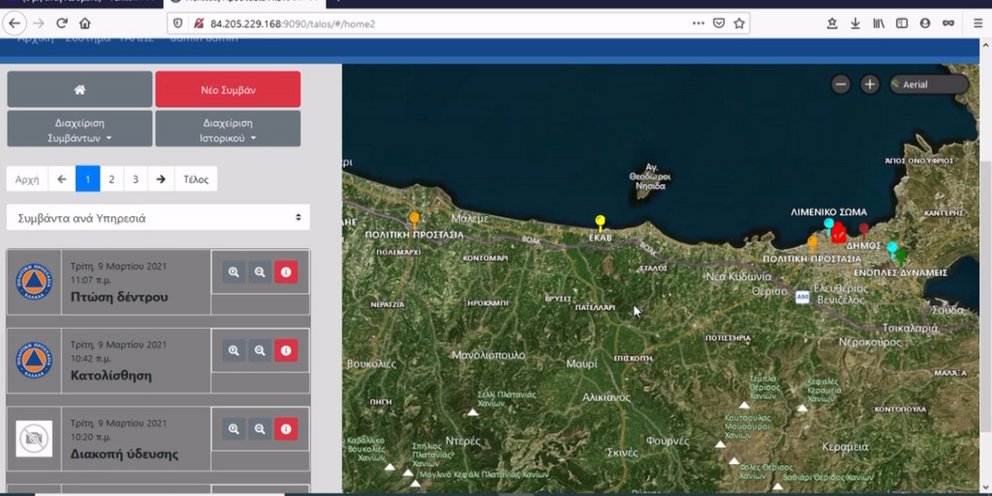This screenshot has width=992, height=496.
Task: Click orange pin above eastern ΠΟΛΙΤΙΚΗ ΠΡΟΣΤΑΣΙΑ label
Action: tap(813, 243)
